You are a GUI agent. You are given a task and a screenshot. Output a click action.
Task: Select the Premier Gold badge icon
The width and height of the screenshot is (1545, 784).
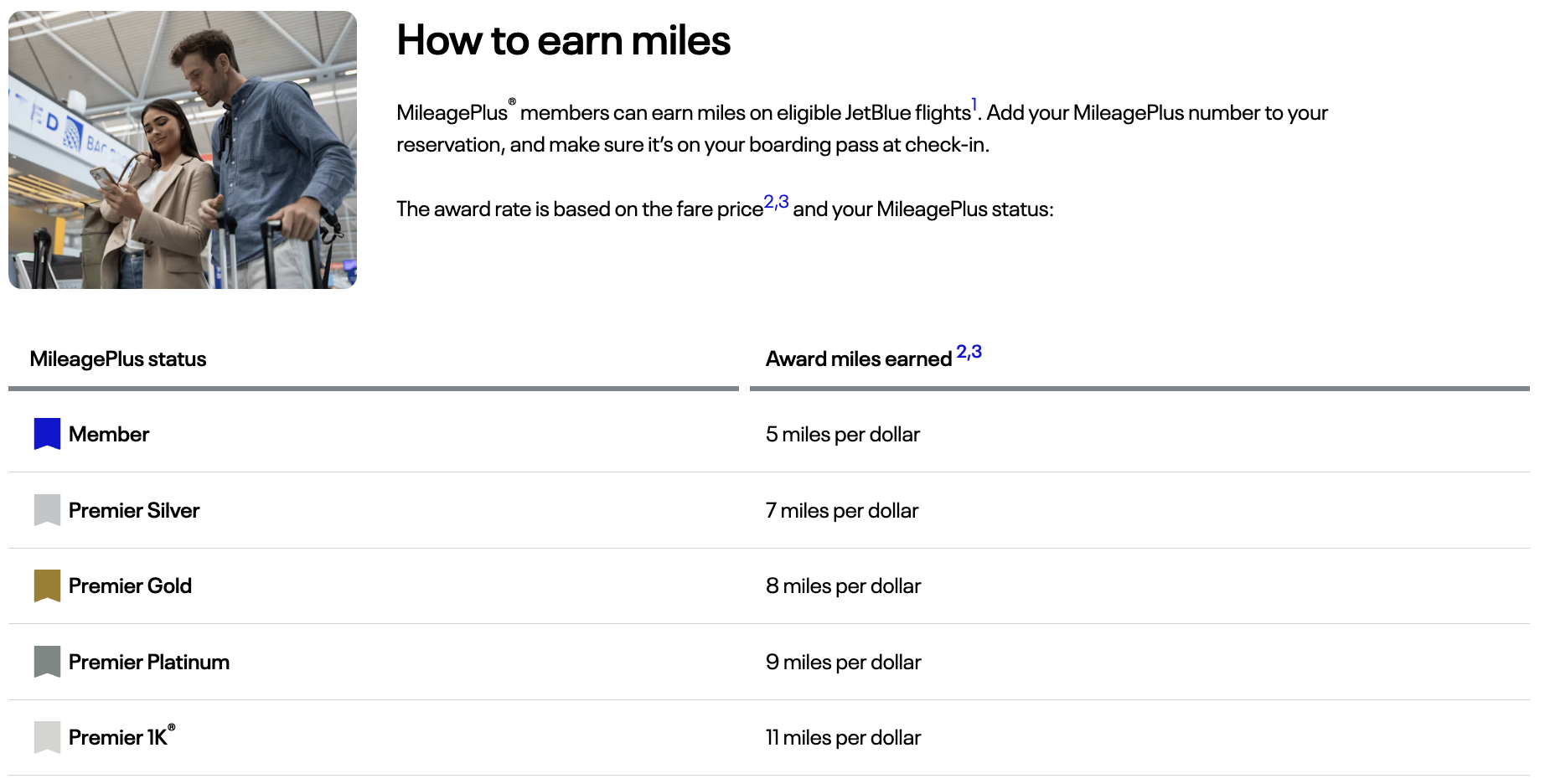47,585
